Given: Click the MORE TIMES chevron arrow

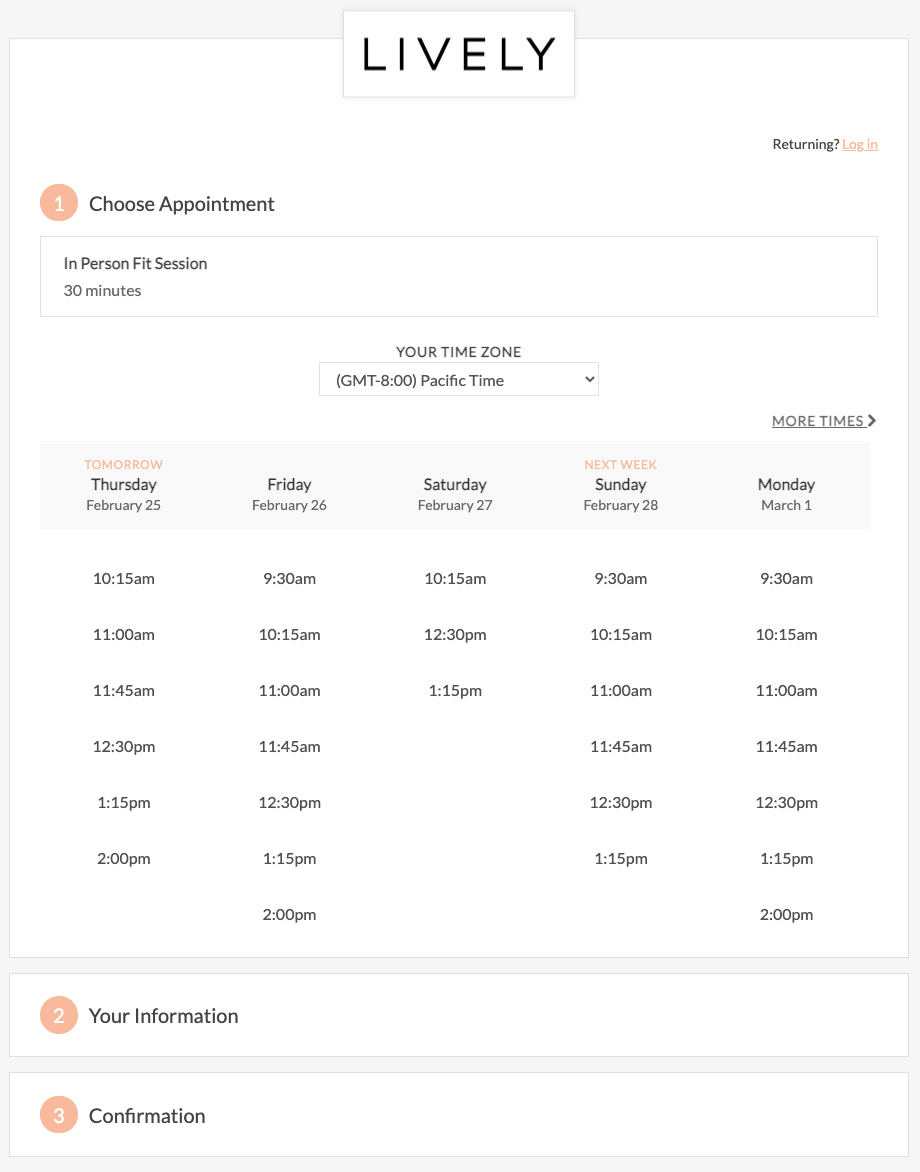Looking at the screenshot, I should click(x=871, y=420).
